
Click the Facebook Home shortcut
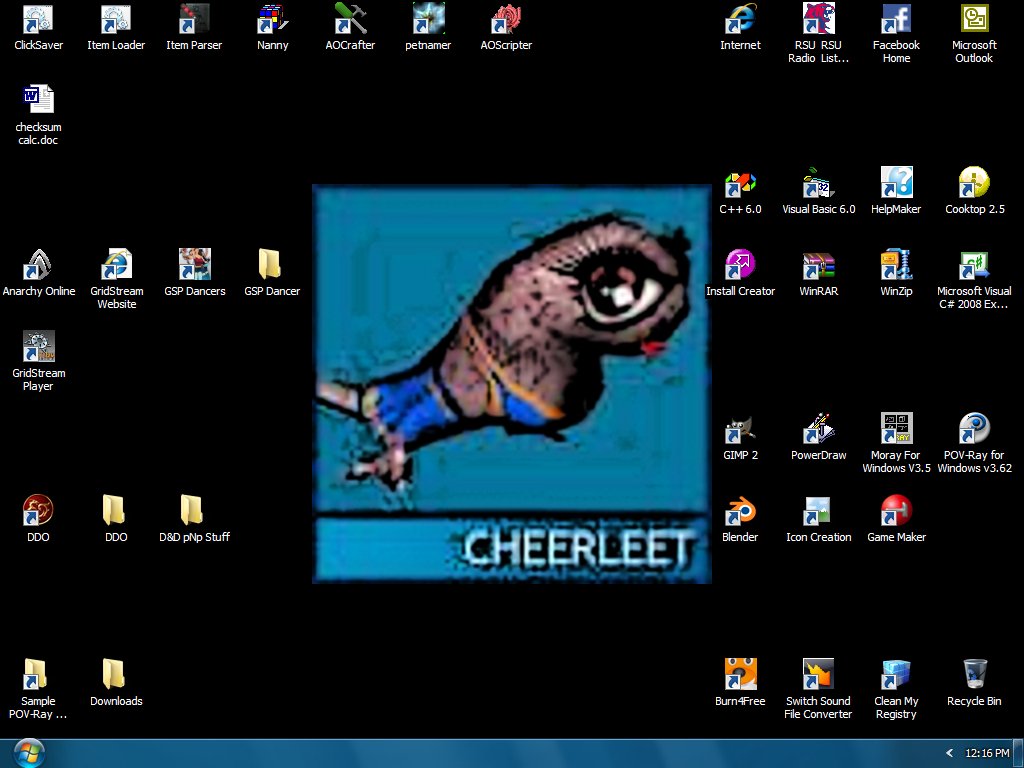click(x=896, y=20)
